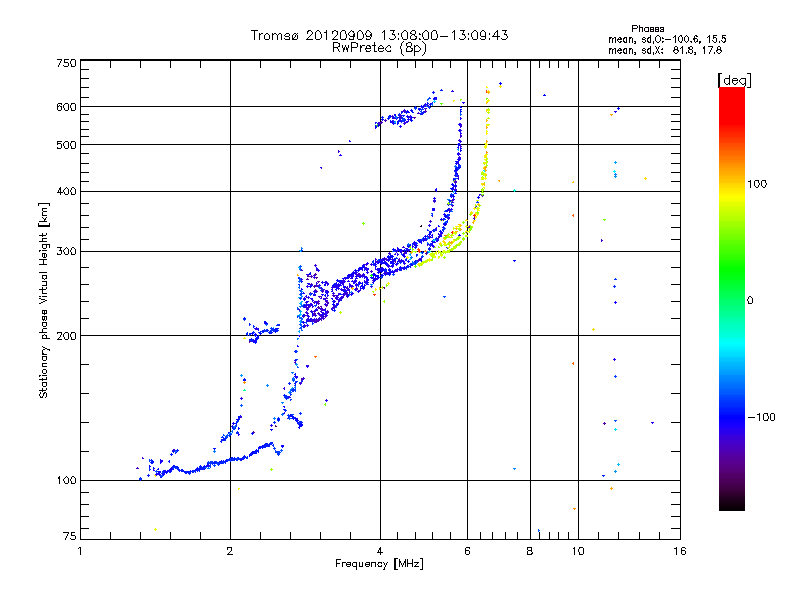Click the '[deg]' colorbar unit label

pyautogui.click(x=734, y=80)
